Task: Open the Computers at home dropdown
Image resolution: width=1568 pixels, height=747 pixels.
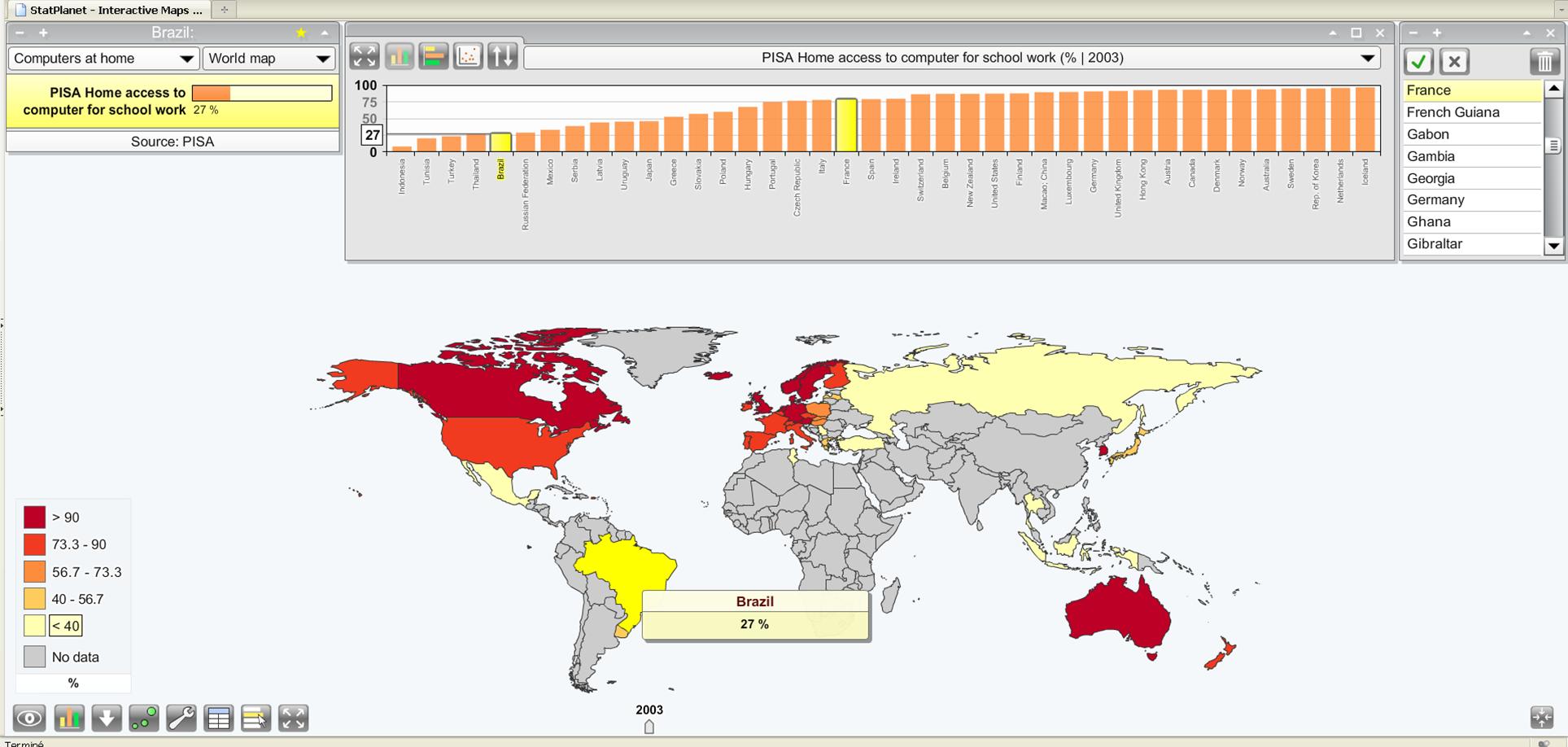Action: pos(103,59)
